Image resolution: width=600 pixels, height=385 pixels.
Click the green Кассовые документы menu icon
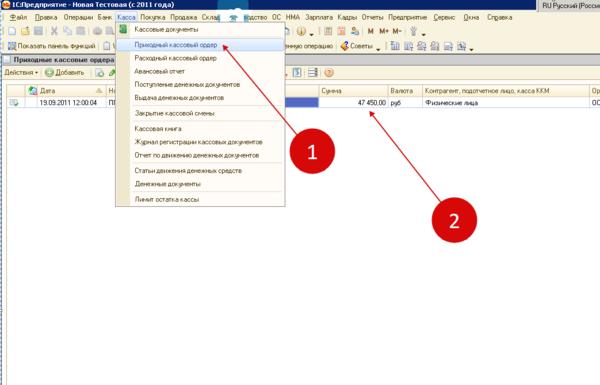point(123,29)
